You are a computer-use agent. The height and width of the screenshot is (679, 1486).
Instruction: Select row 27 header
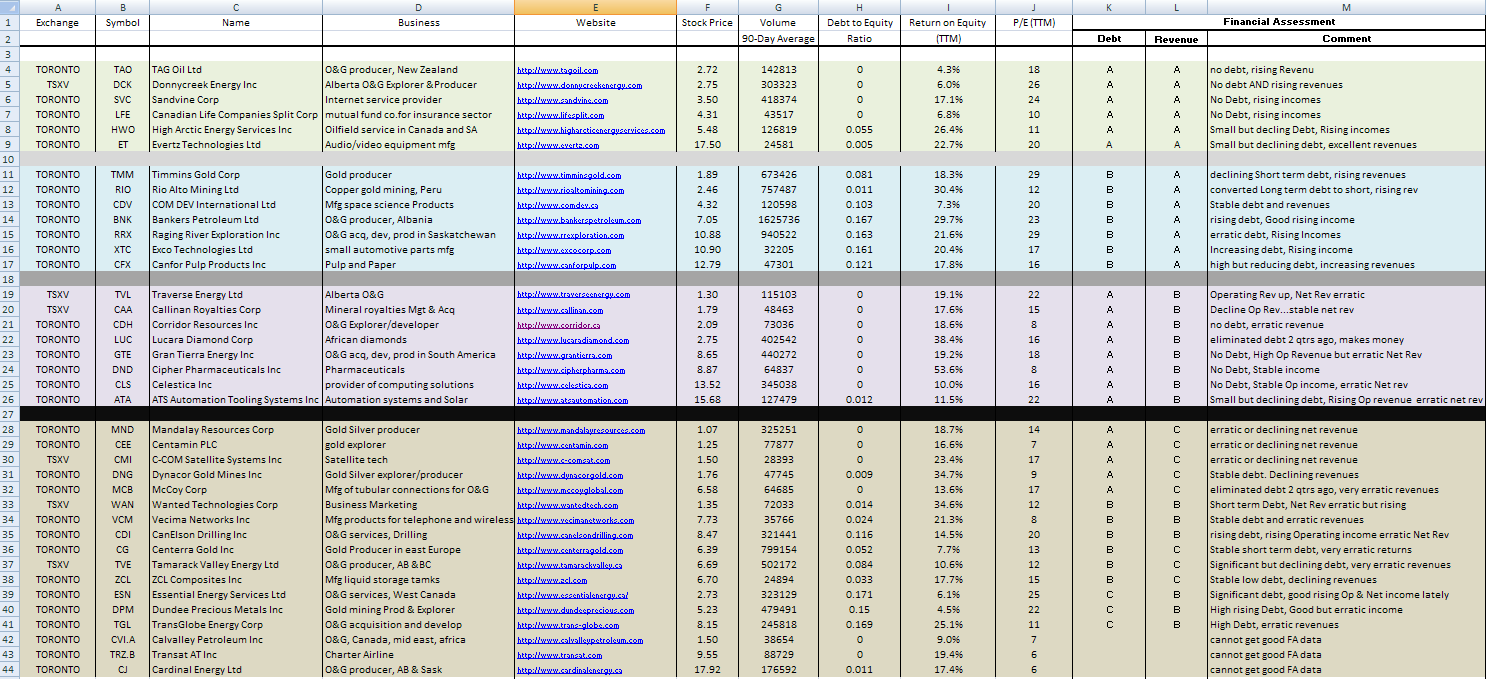(9, 414)
